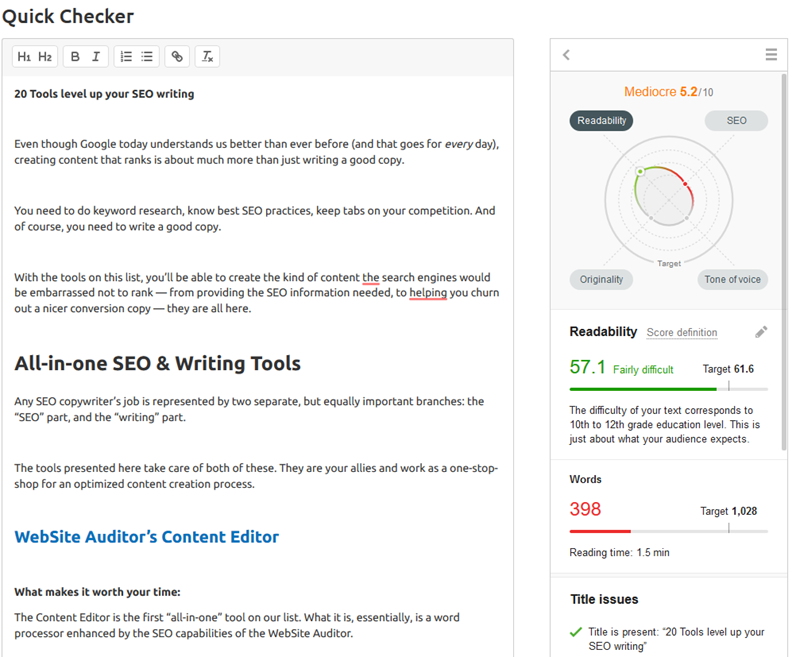This screenshot has height=657, width=800.
Task: Insert a numbered list
Action: click(126, 57)
